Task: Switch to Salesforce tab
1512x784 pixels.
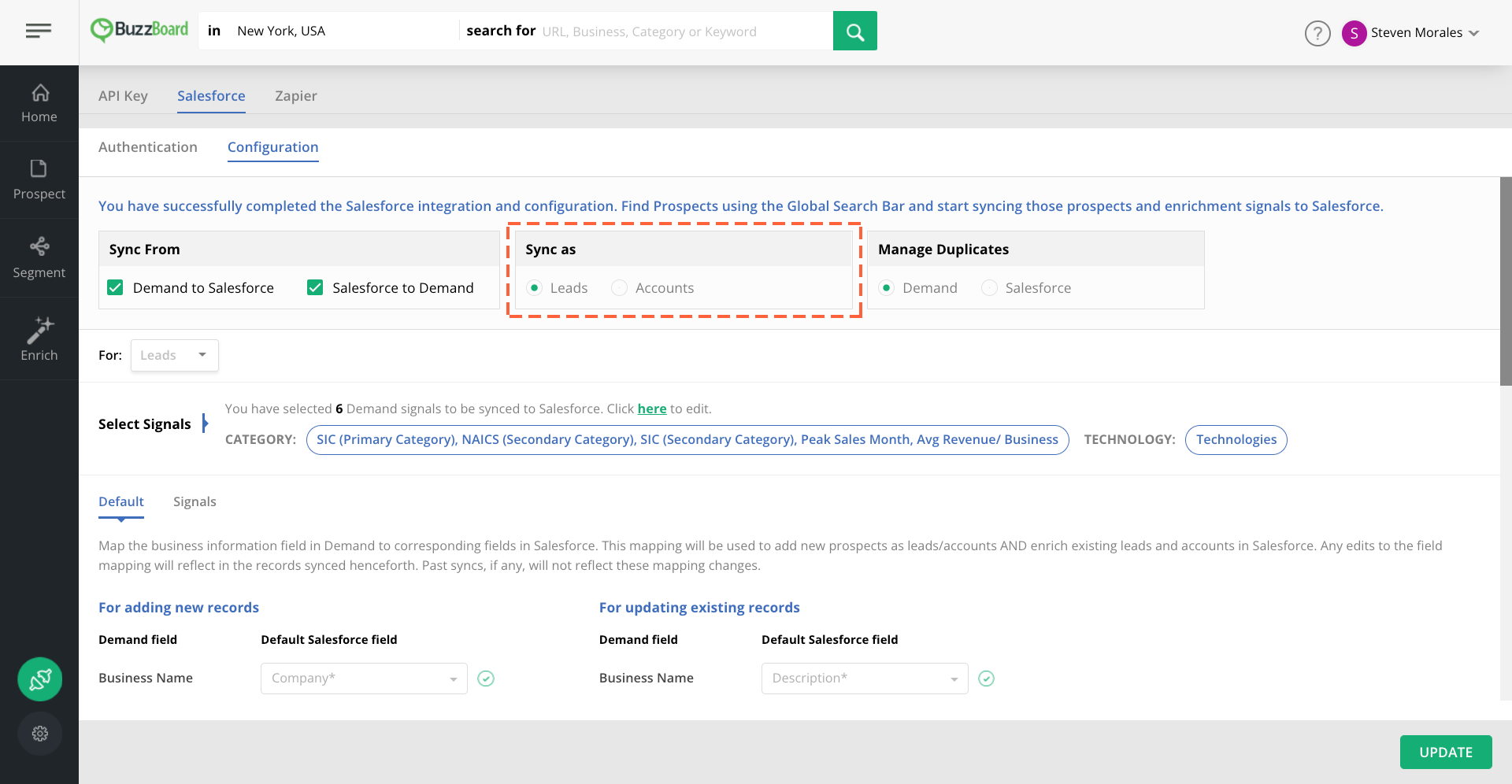Action: [x=211, y=96]
